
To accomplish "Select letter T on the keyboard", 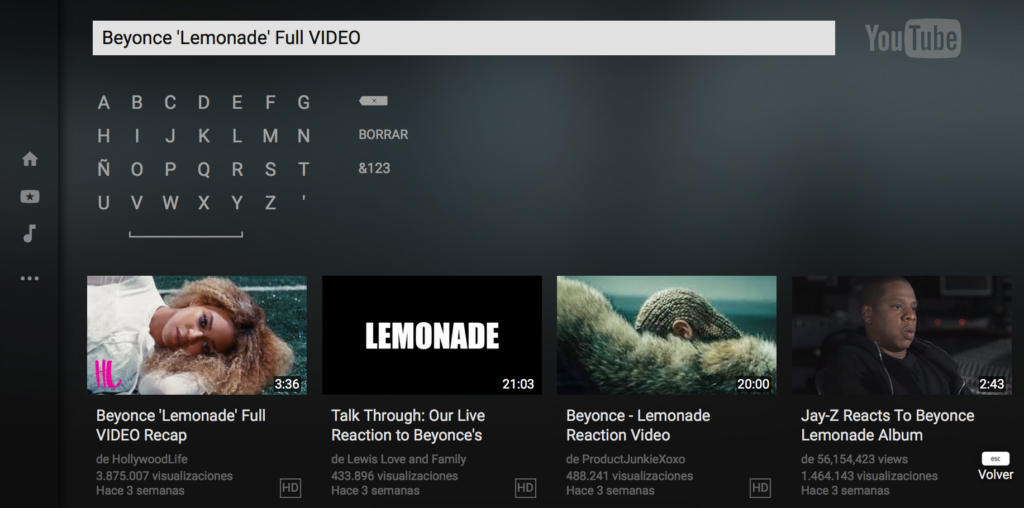I will (x=304, y=170).
